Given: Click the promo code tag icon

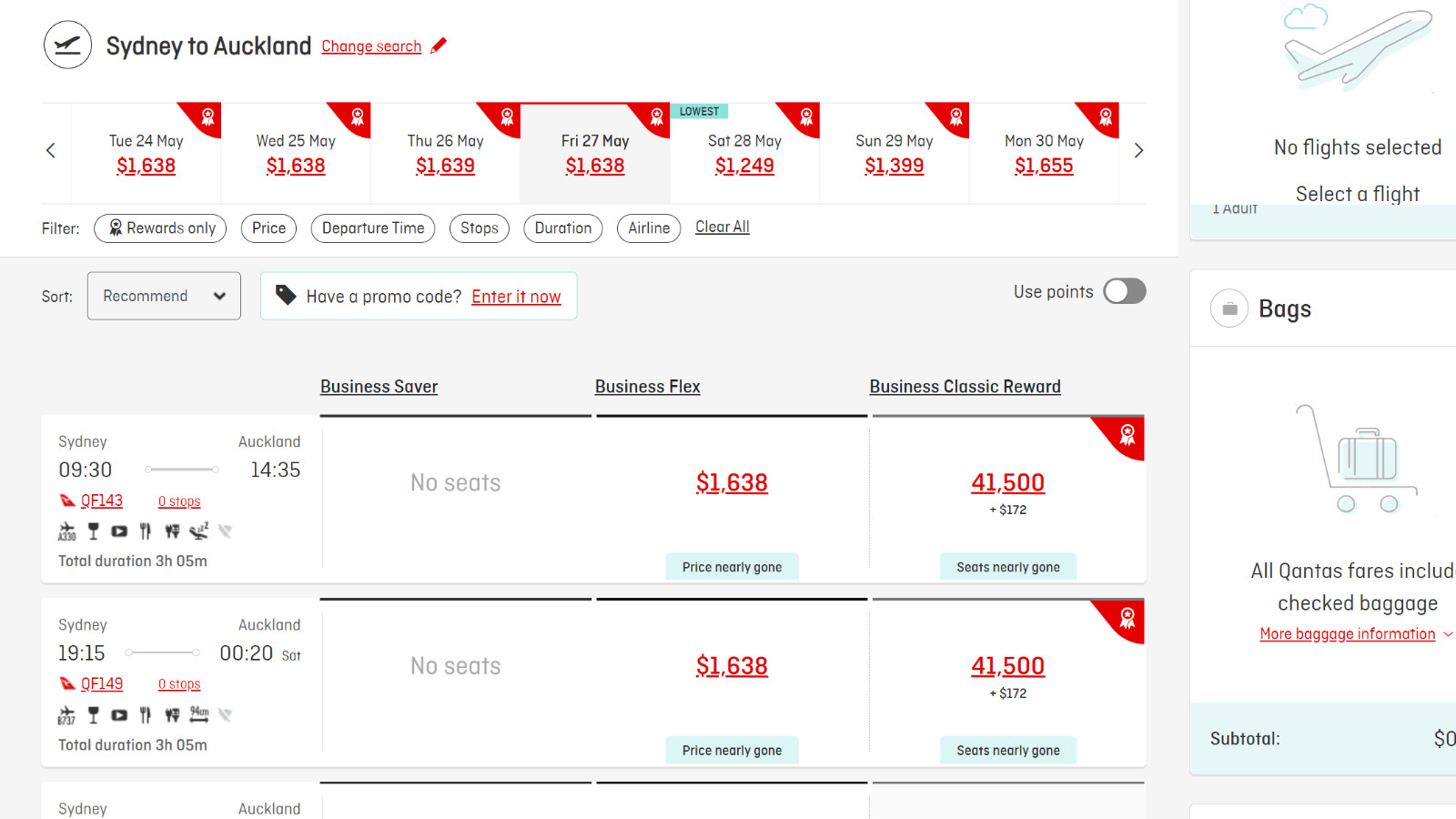Looking at the screenshot, I should coord(286,295).
